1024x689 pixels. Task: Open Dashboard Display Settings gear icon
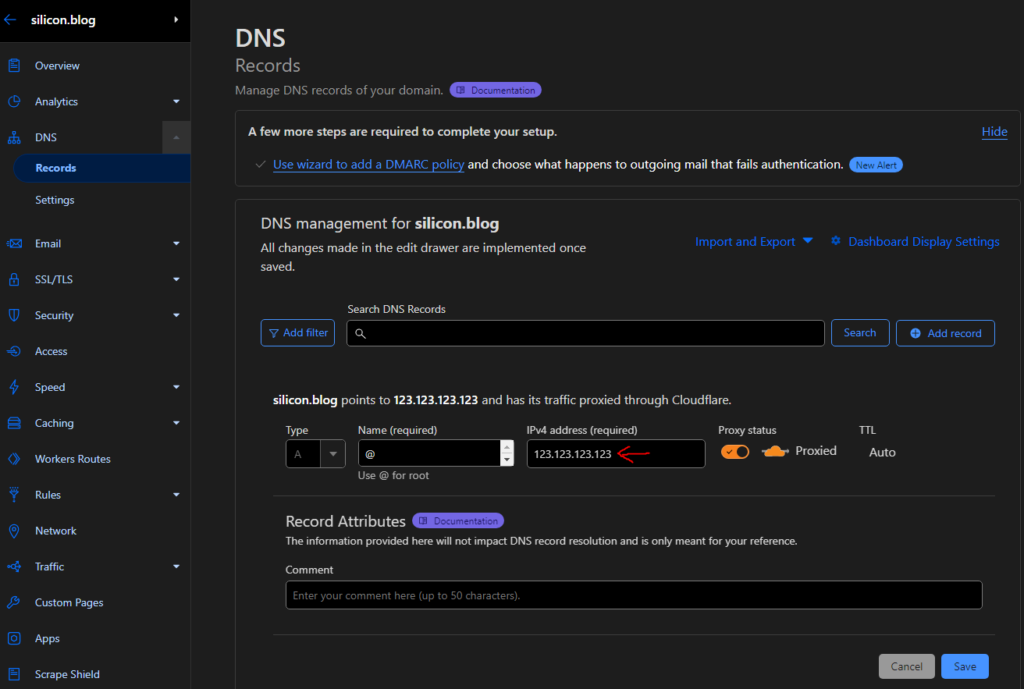click(836, 241)
